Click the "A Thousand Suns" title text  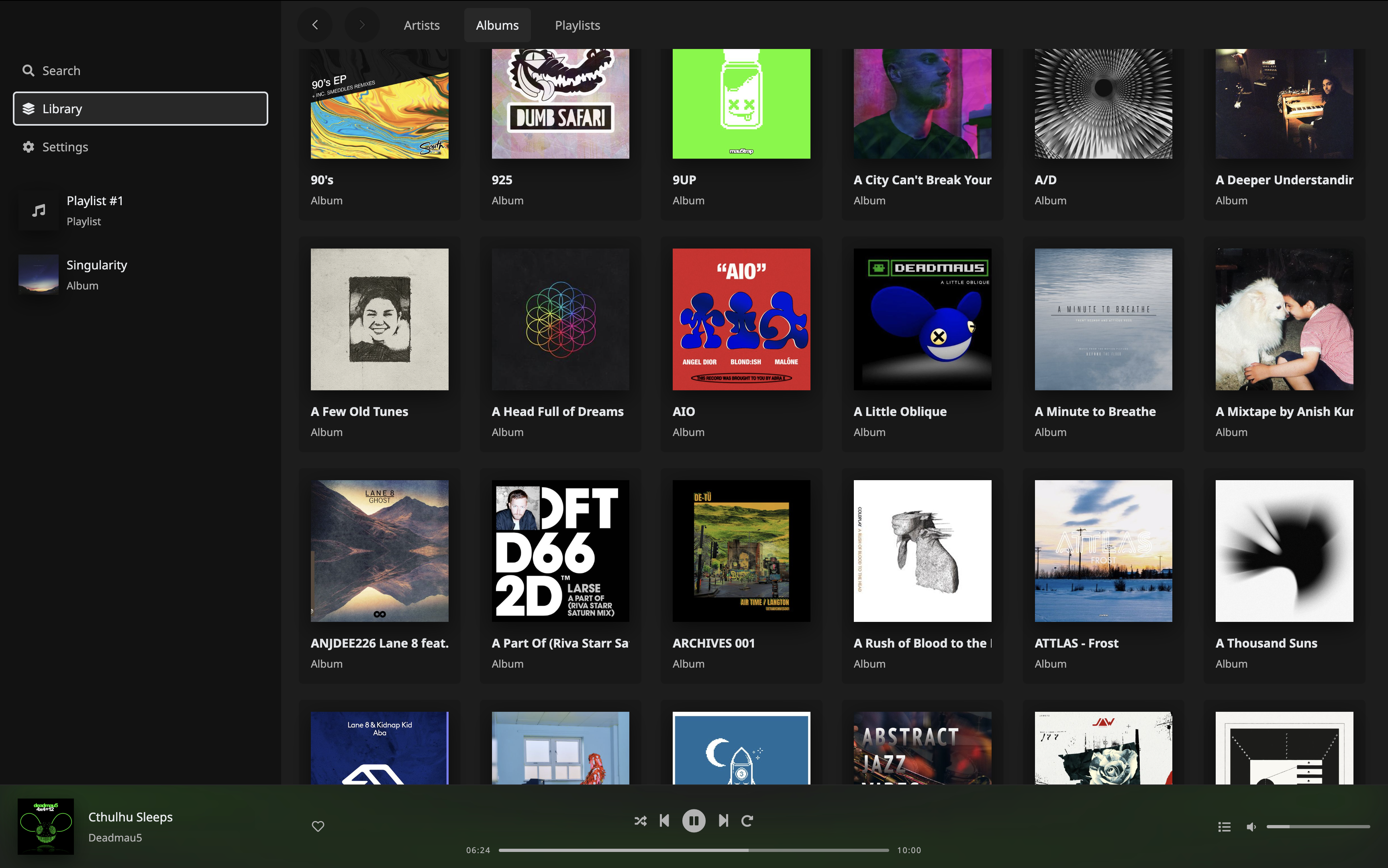[1266, 643]
